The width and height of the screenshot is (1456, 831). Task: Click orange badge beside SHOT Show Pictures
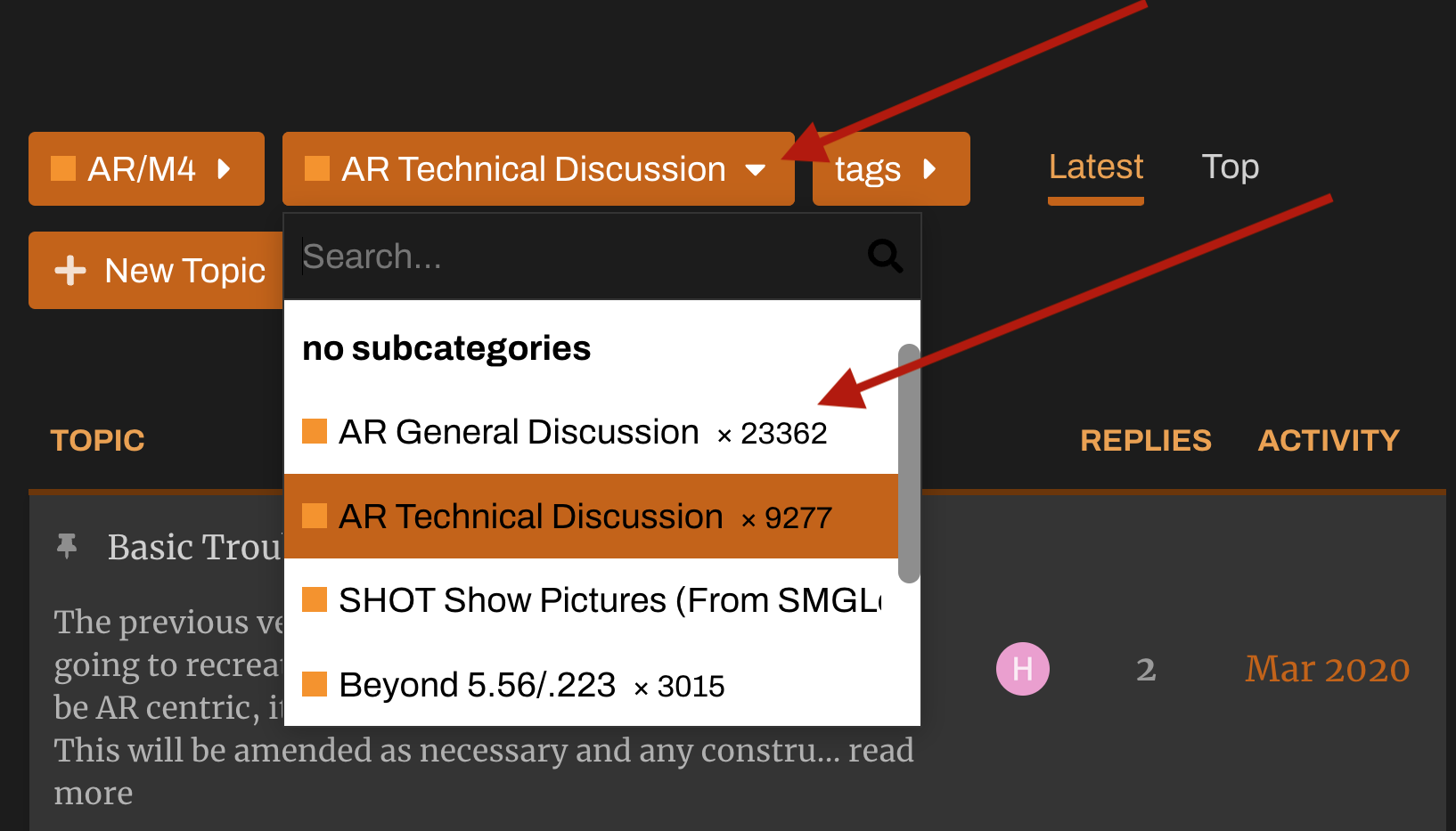(x=315, y=600)
